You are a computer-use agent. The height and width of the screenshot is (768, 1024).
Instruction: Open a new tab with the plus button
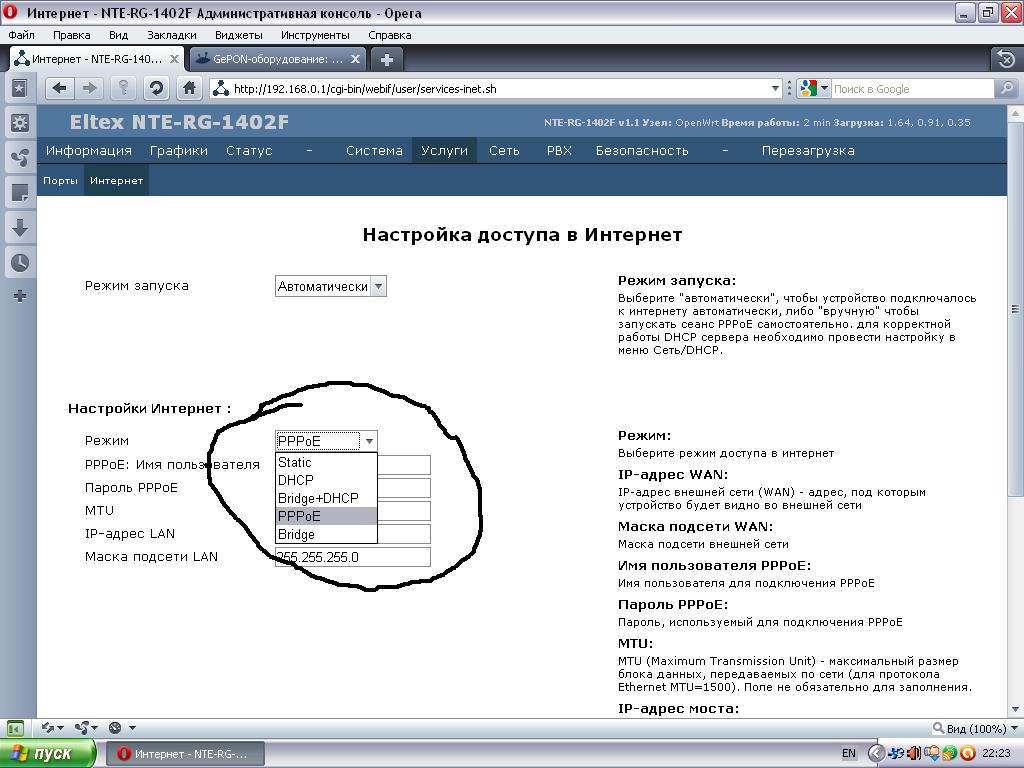[x=387, y=60]
